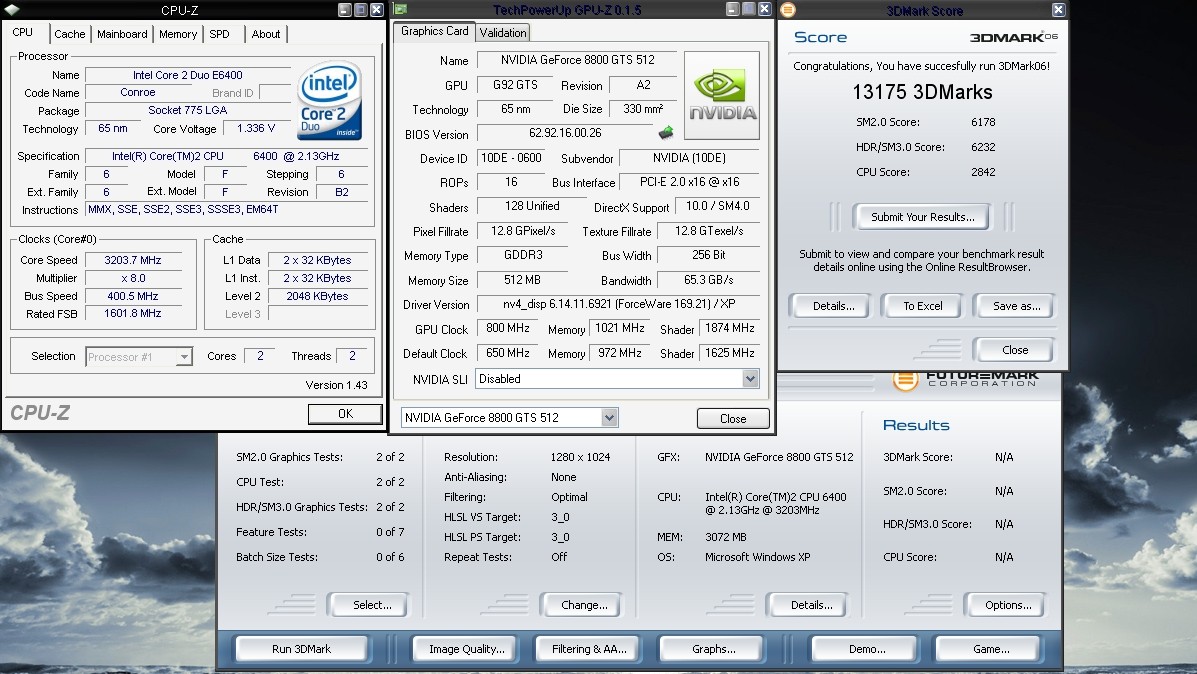Viewport: 1197px width, 674px height.
Task: Click the Name field Intel Core 2 Duo E6400
Action: point(188,75)
